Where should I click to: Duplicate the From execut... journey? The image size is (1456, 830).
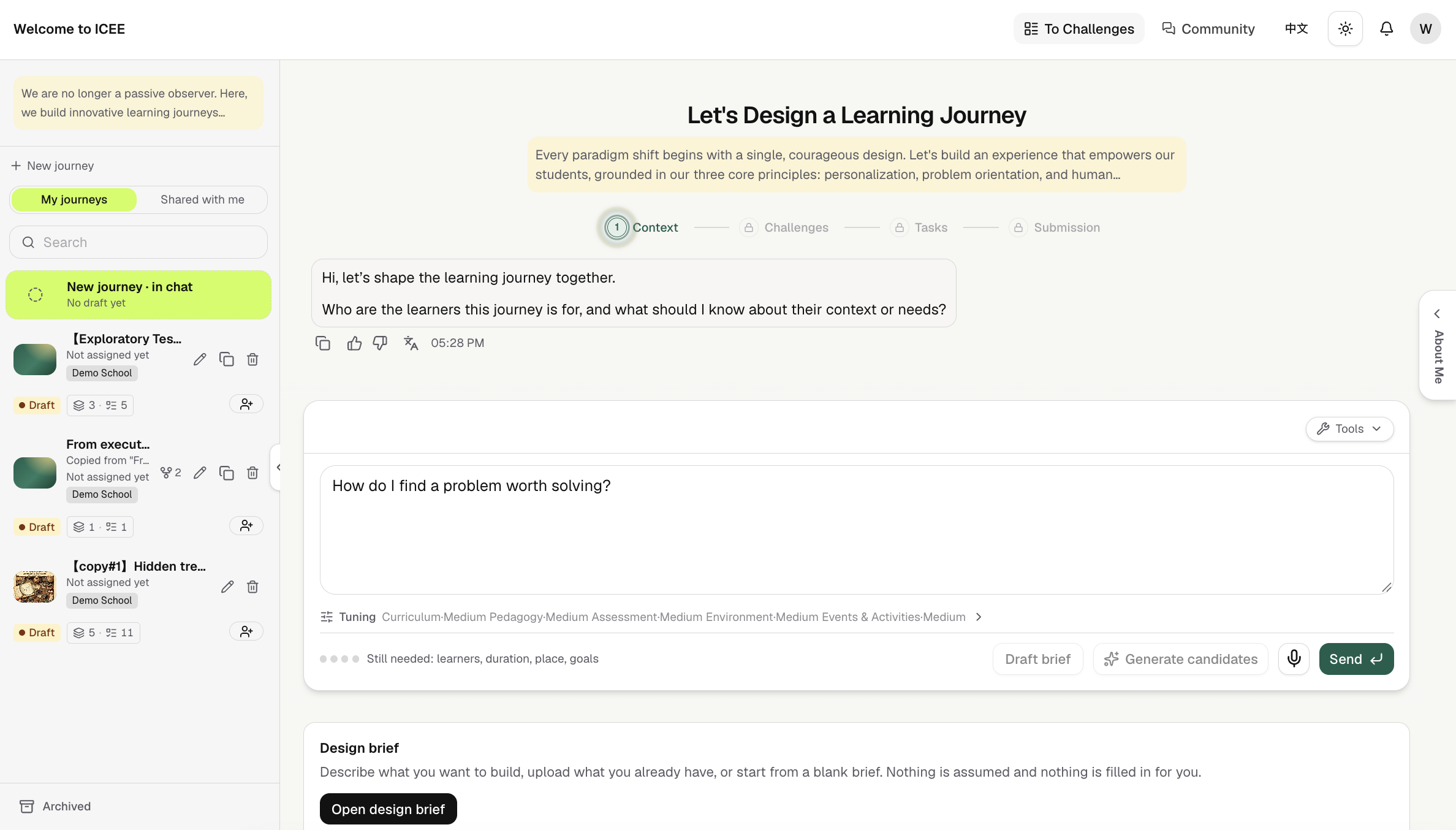tap(227, 473)
